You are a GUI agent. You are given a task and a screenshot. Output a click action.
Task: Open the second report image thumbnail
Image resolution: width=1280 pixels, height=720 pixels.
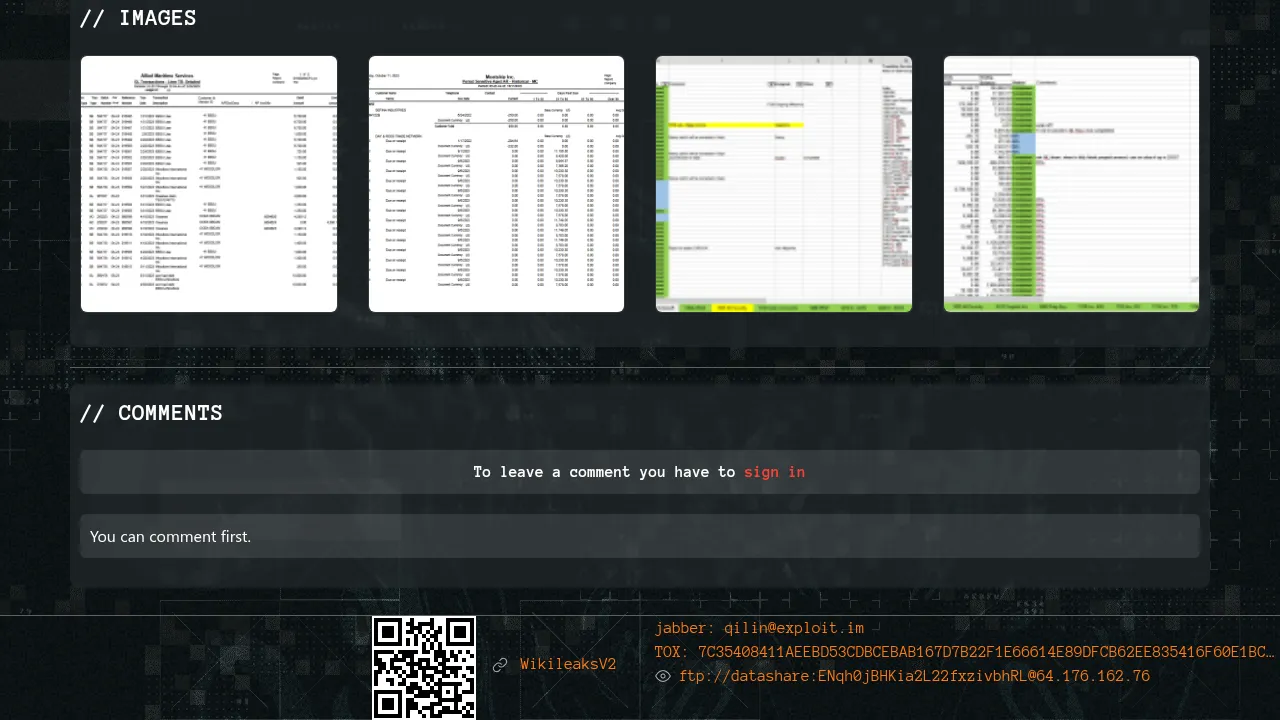(496, 184)
